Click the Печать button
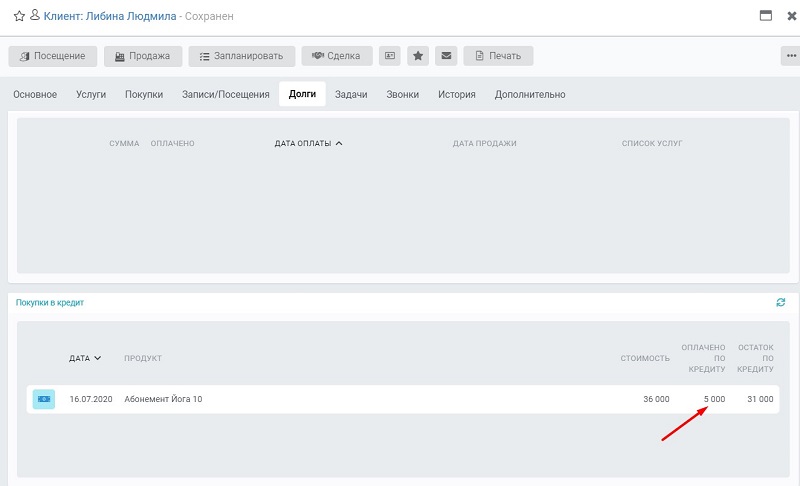Screen dimensions: 800x486 (x=498, y=56)
